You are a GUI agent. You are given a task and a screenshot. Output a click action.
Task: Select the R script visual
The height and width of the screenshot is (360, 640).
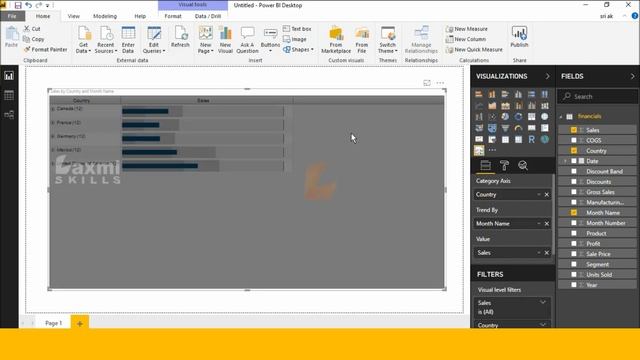point(531,140)
